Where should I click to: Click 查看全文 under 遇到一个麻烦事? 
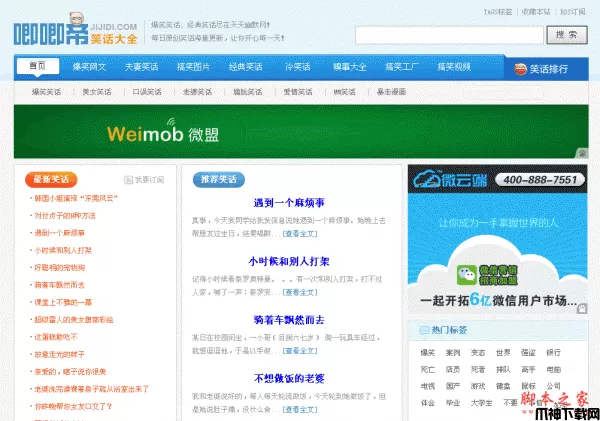click(300, 234)
